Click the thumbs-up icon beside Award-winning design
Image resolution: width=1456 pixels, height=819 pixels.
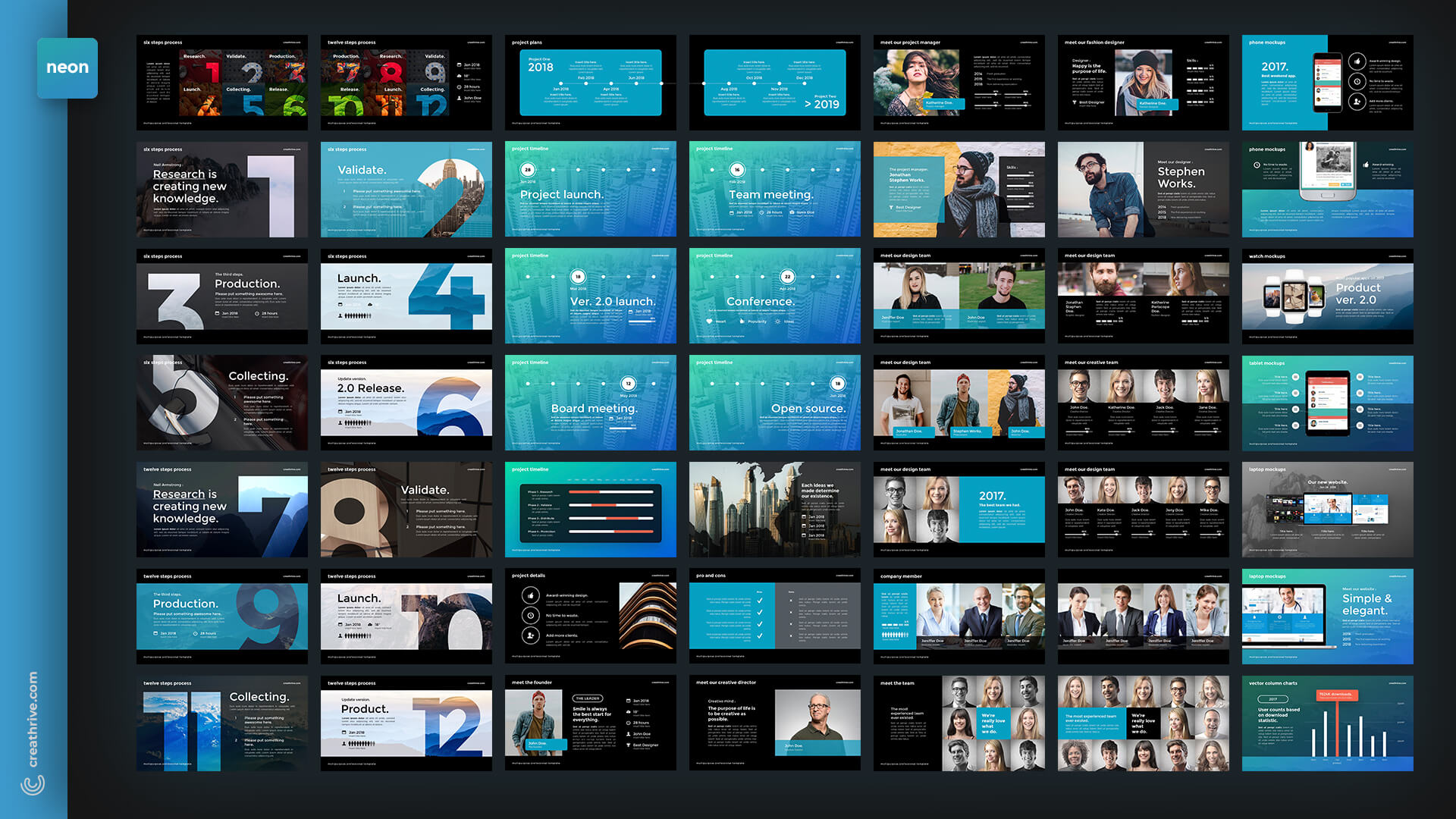coord(531,595)
